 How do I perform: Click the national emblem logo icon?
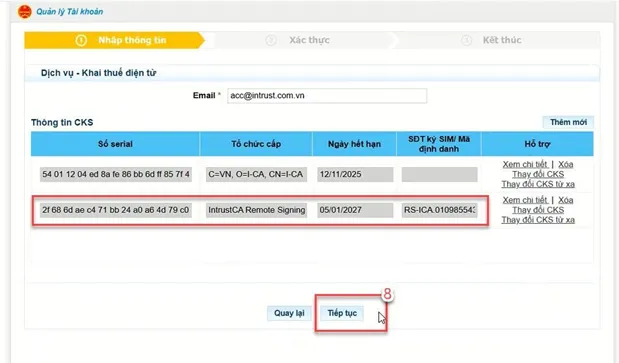(x=24, y=12)
